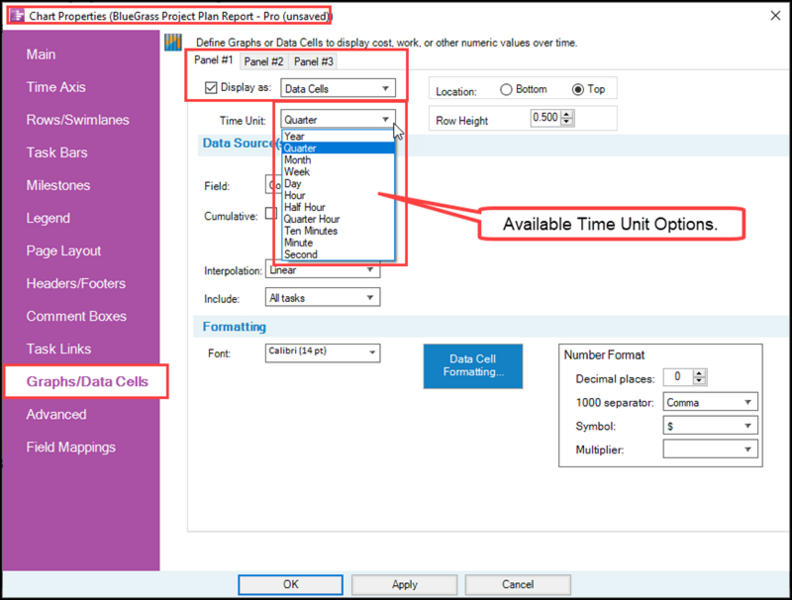Viewport: 792px width, 600px height.
Task: Open the 1000 separator Comma dropdown
Action: pyautogui.click(x=710, y=402)
